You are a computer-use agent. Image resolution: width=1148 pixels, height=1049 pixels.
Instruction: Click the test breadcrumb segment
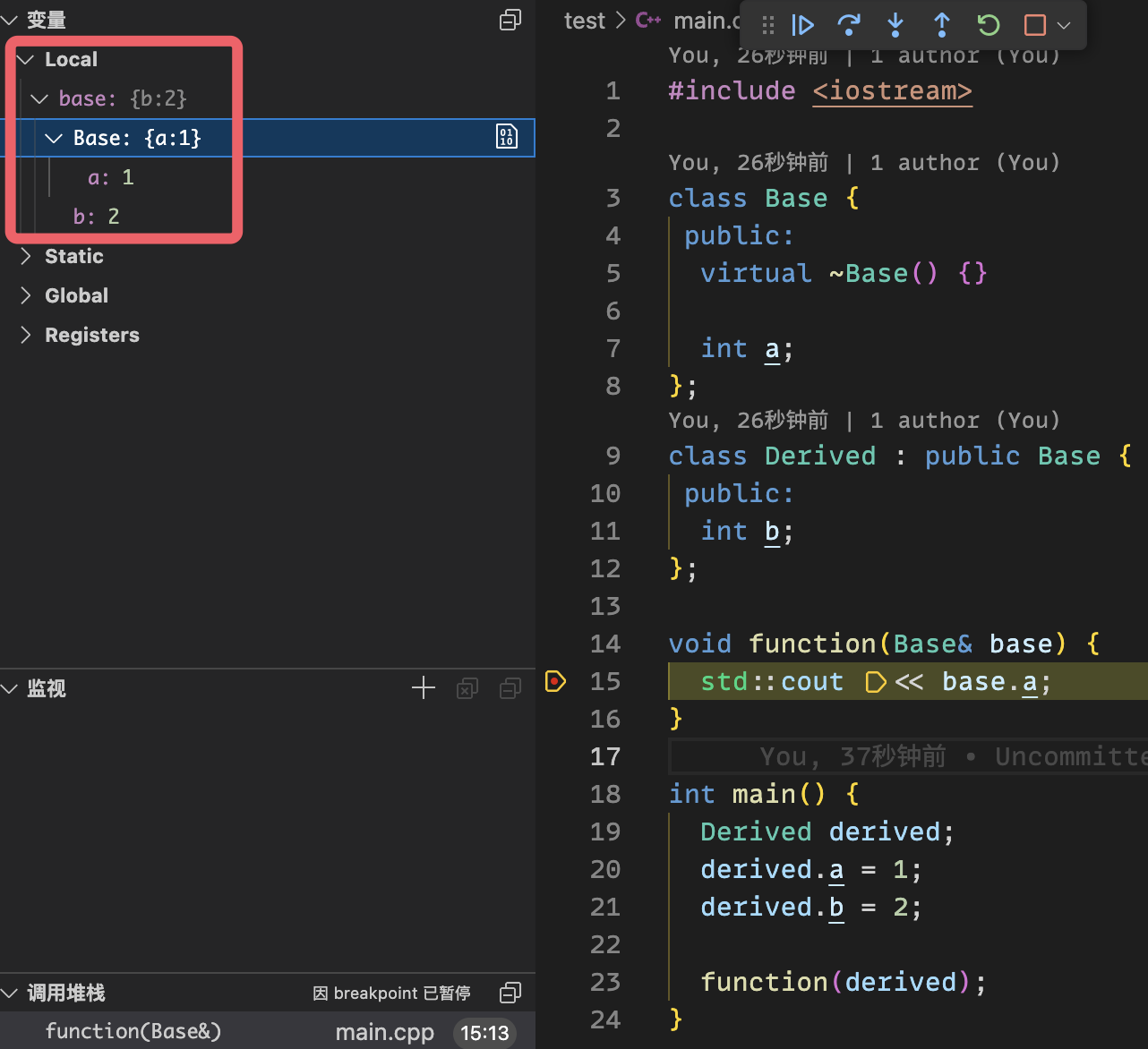[x=585, y=21]
